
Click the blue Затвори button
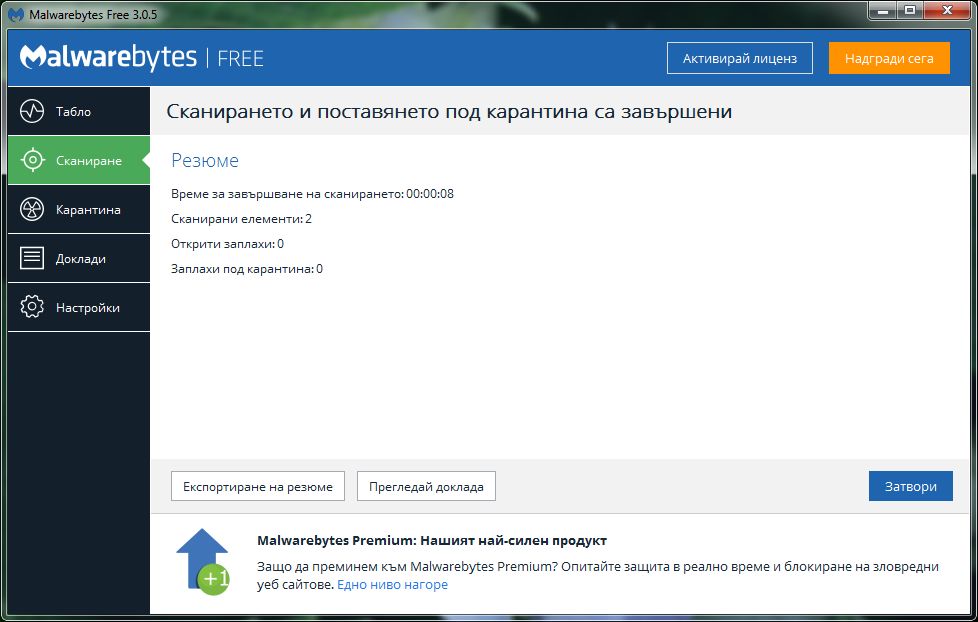[x=911, y=486]
